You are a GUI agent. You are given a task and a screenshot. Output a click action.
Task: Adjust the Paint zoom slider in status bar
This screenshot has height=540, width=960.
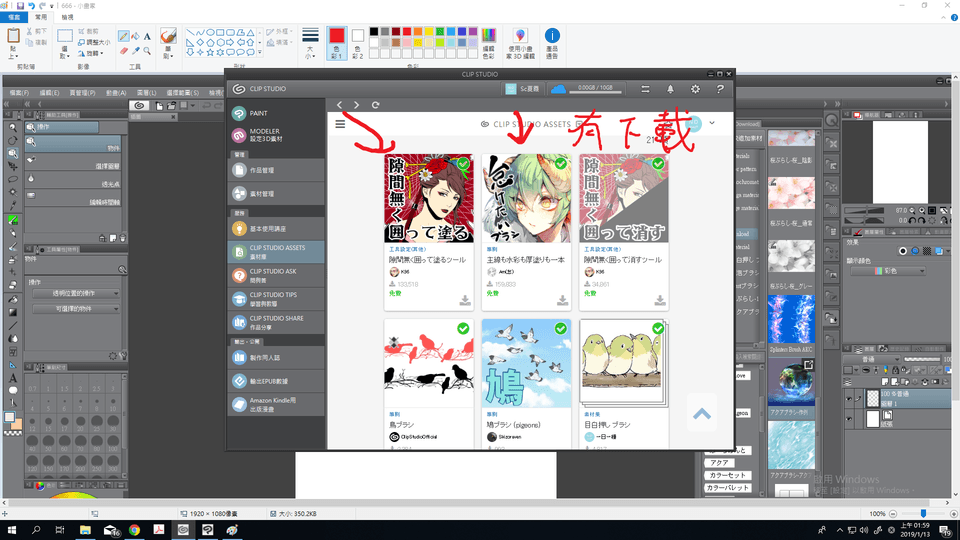(923, 514)
